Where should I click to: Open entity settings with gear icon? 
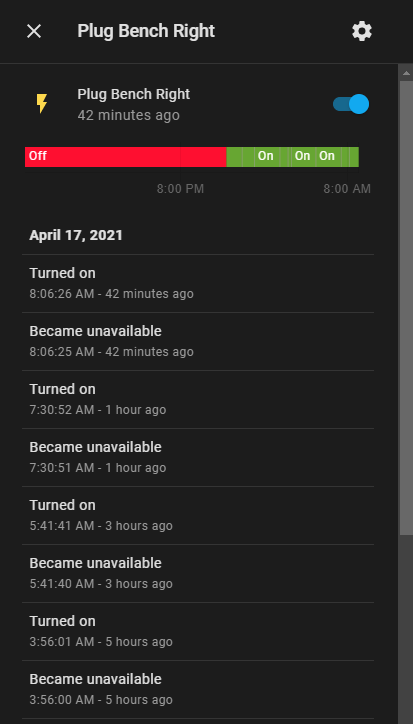point(362,31)
